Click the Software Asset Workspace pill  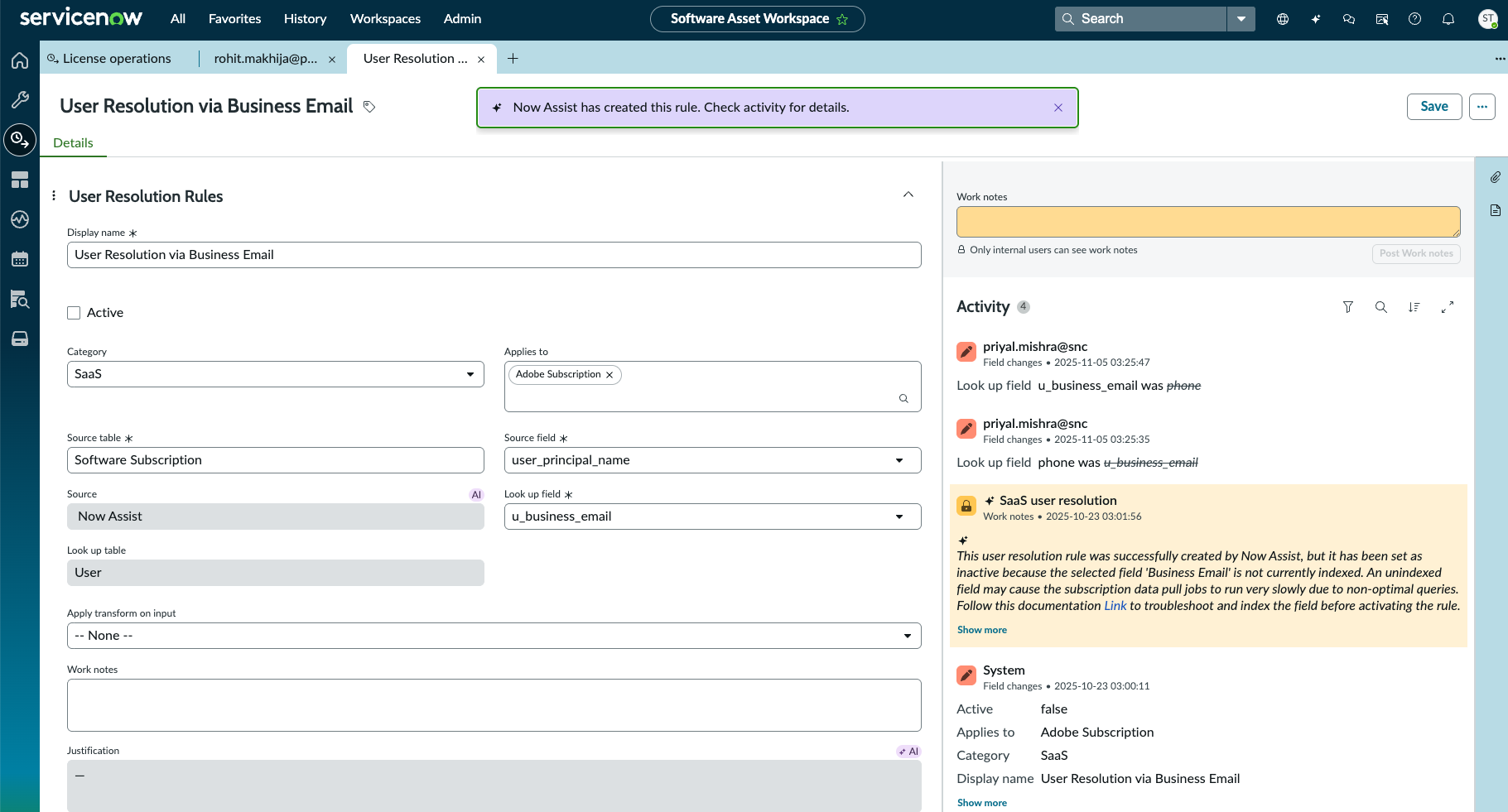[x=758, y=19]
